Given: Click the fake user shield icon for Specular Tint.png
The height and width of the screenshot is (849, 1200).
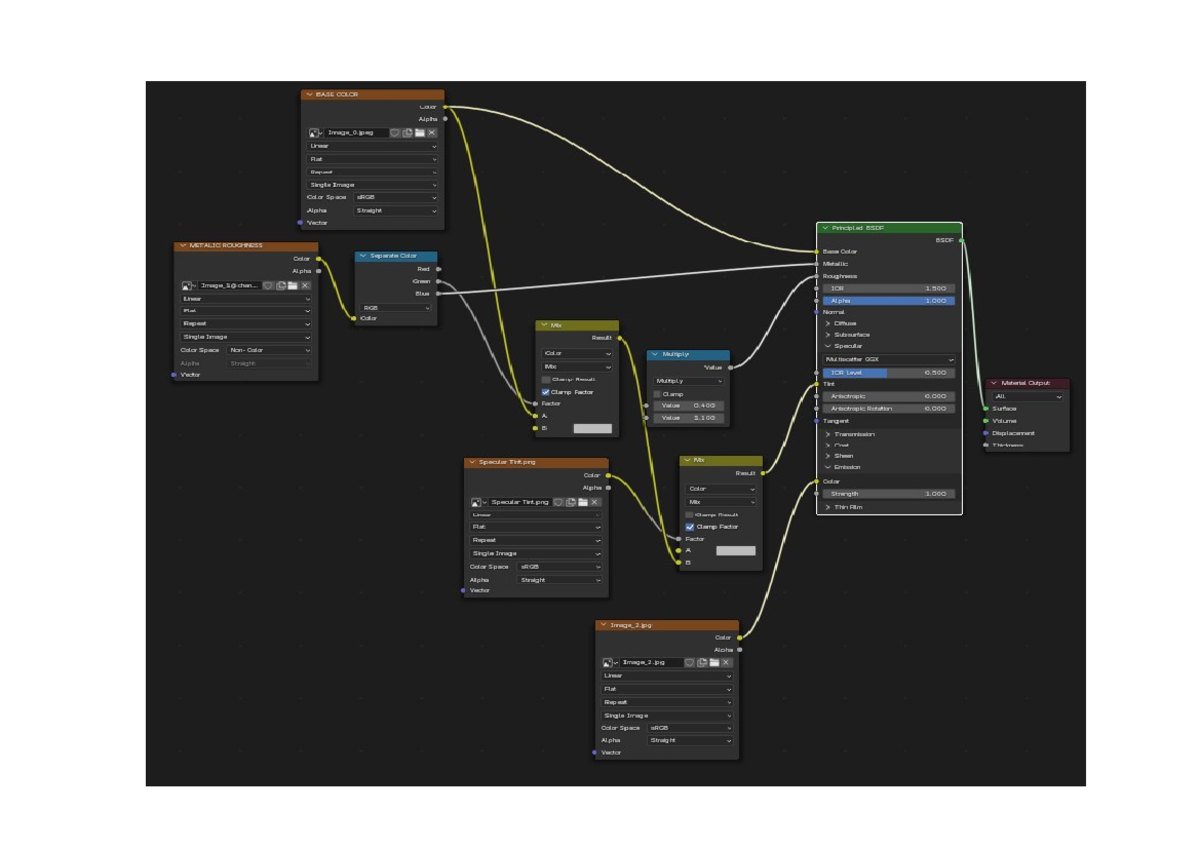Looking at the screenshot, I should 558,502.
